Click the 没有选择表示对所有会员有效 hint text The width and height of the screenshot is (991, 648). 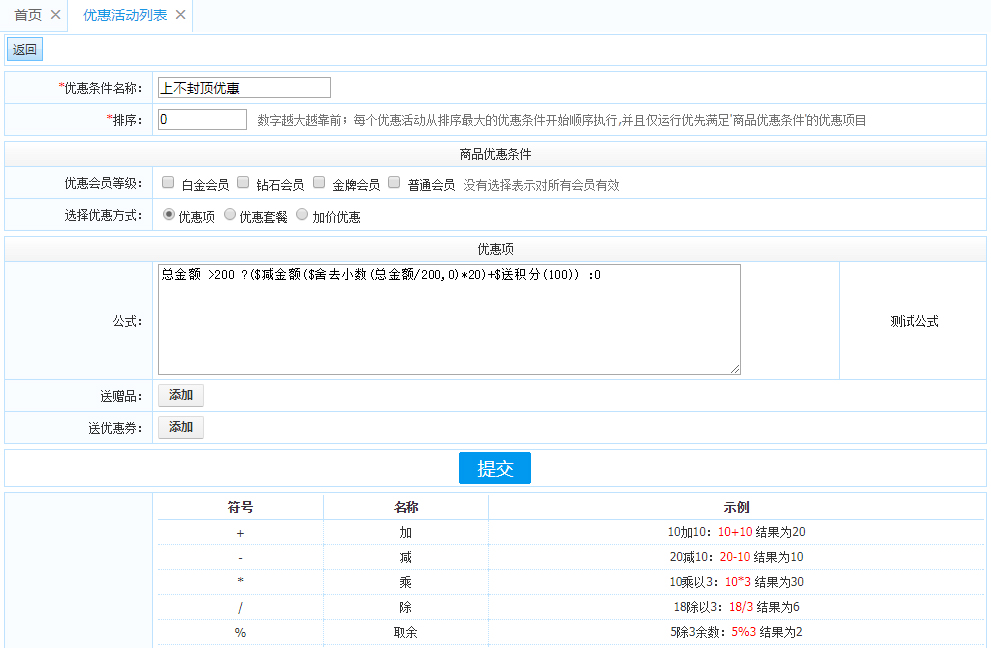coord(541,185)
